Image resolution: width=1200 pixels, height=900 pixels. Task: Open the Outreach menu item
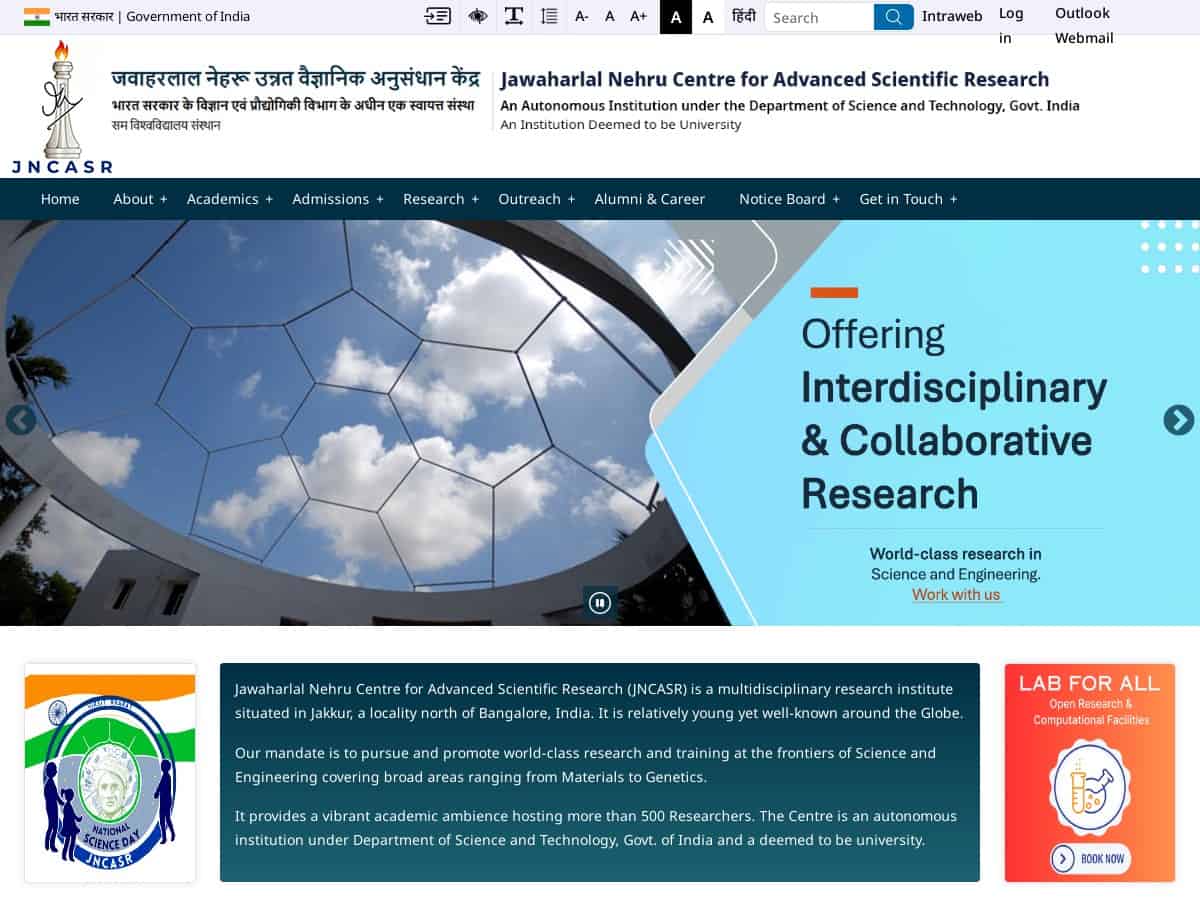(x=529, y=199)
